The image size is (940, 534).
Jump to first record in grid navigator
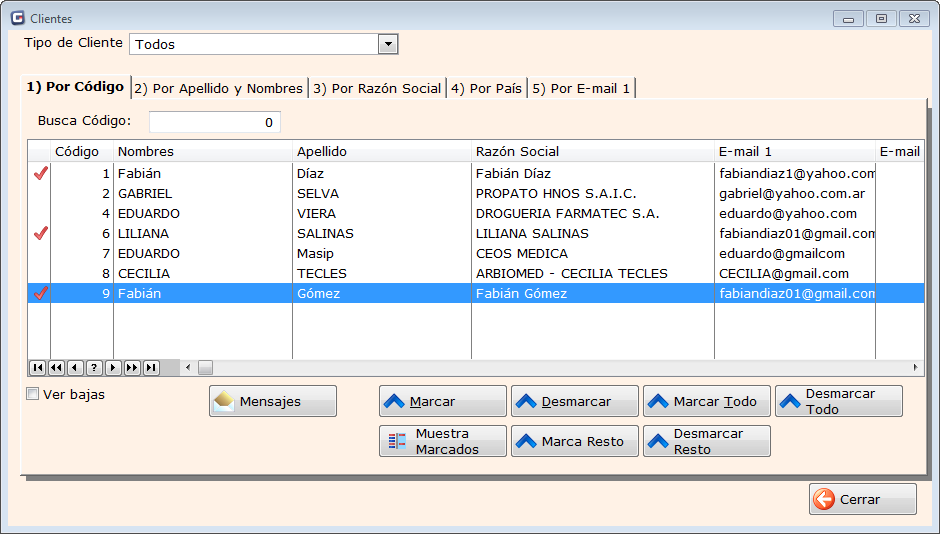(x=37, y=368)
